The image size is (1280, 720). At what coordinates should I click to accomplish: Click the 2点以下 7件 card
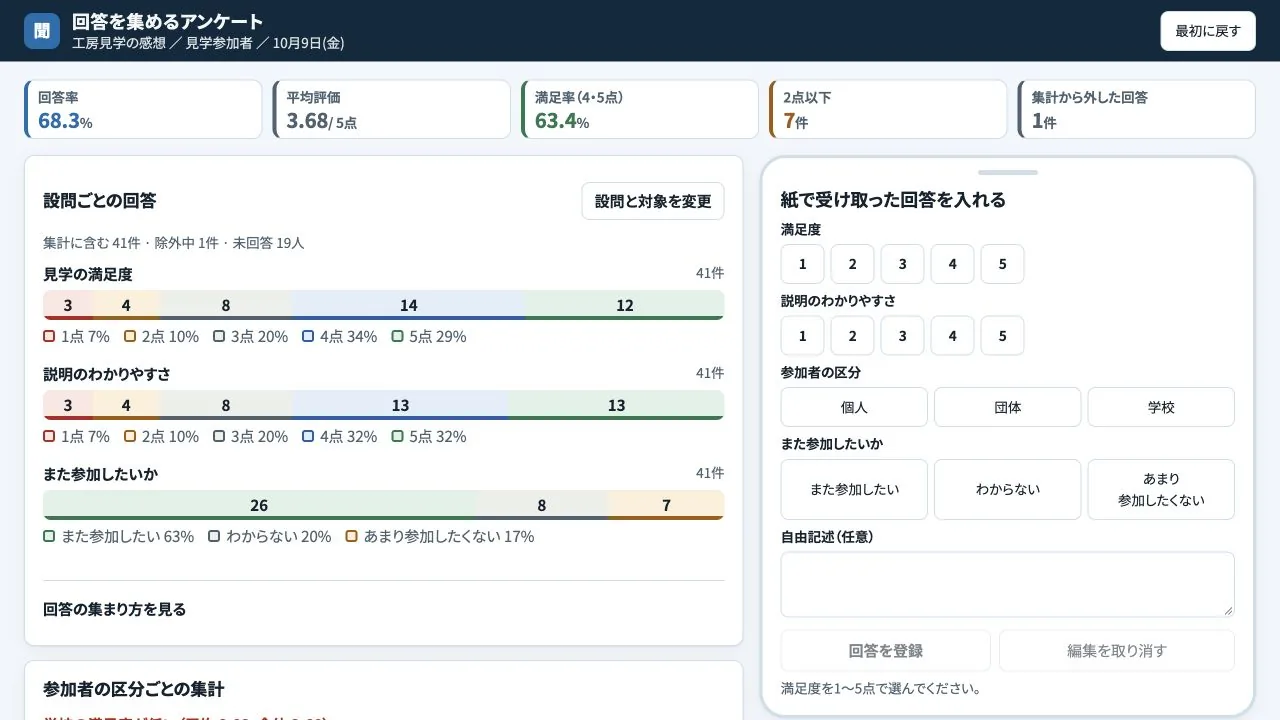click(x=888, y=110)
